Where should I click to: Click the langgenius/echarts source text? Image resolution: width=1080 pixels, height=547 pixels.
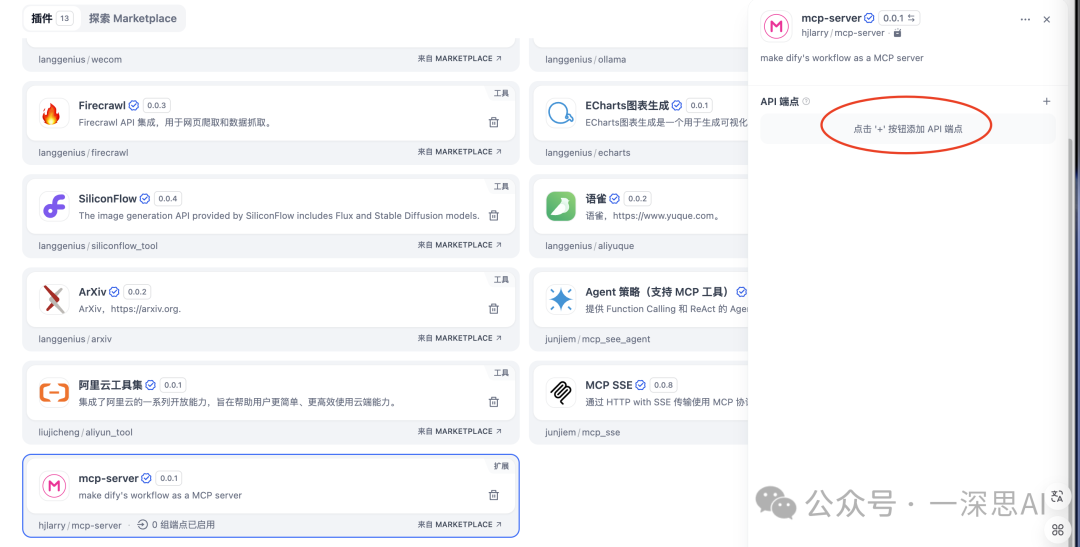(x=587, y=152)
